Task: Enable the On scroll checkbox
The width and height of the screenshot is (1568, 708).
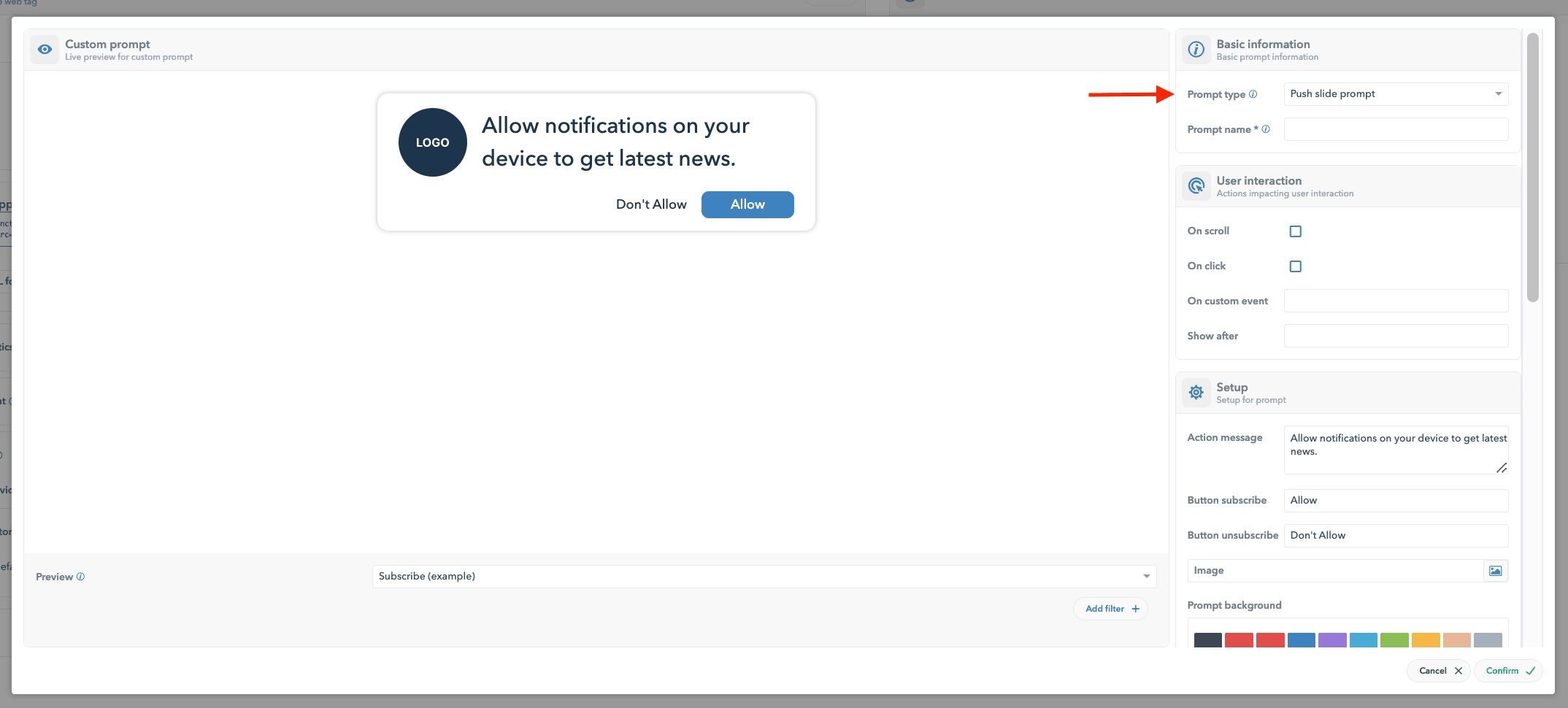Action: click(x=1296, y=231)
